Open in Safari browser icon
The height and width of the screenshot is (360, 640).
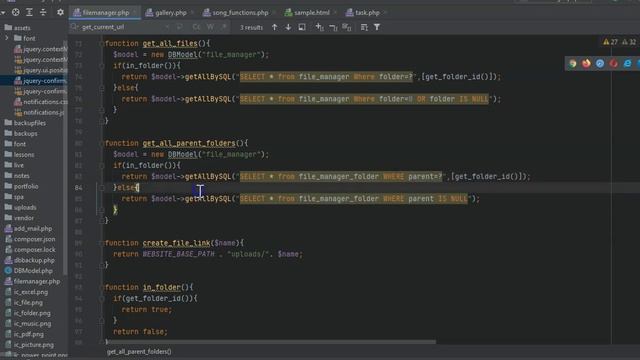point(600,63)
